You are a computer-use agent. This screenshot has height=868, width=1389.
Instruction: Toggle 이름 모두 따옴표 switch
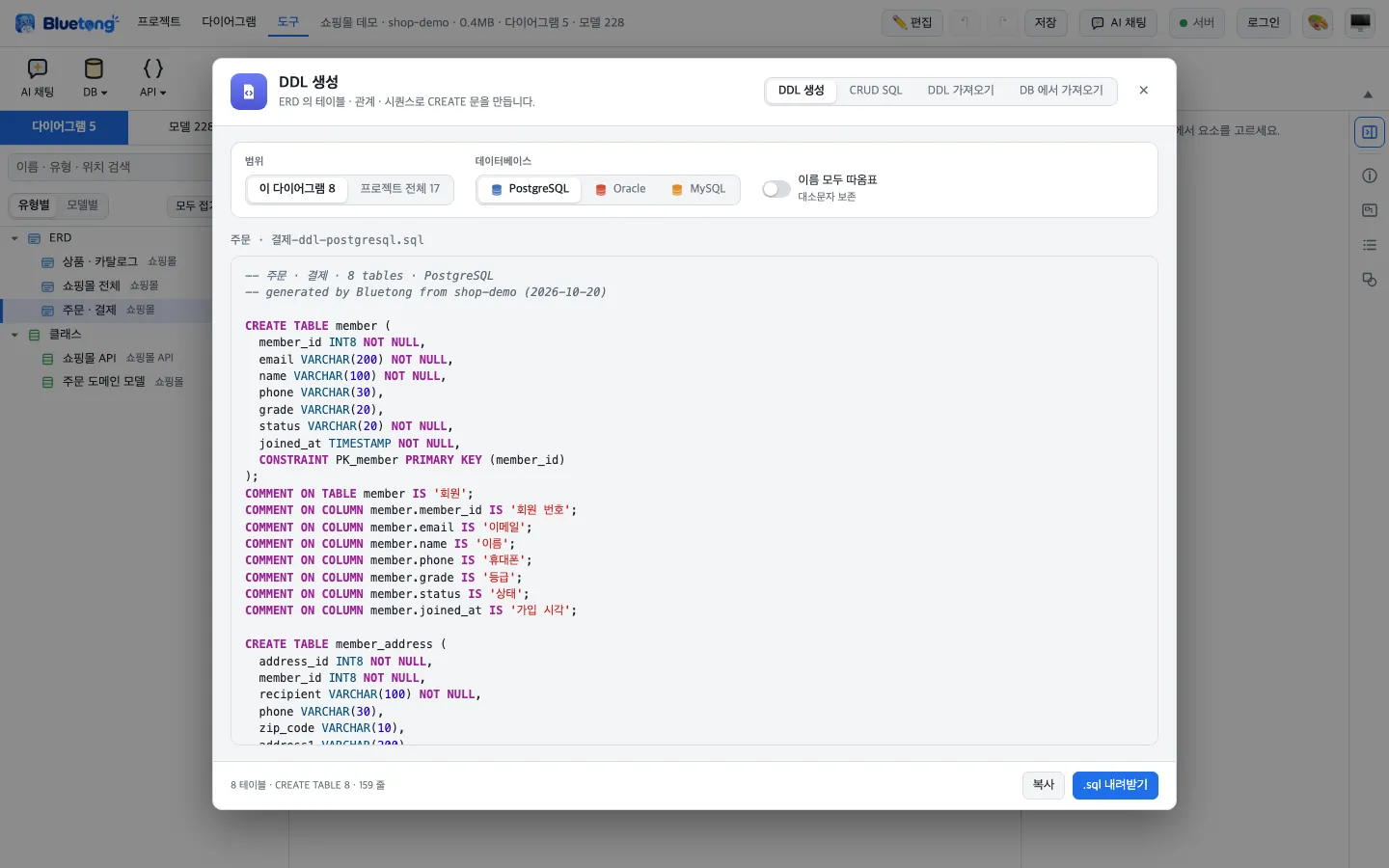776,189
